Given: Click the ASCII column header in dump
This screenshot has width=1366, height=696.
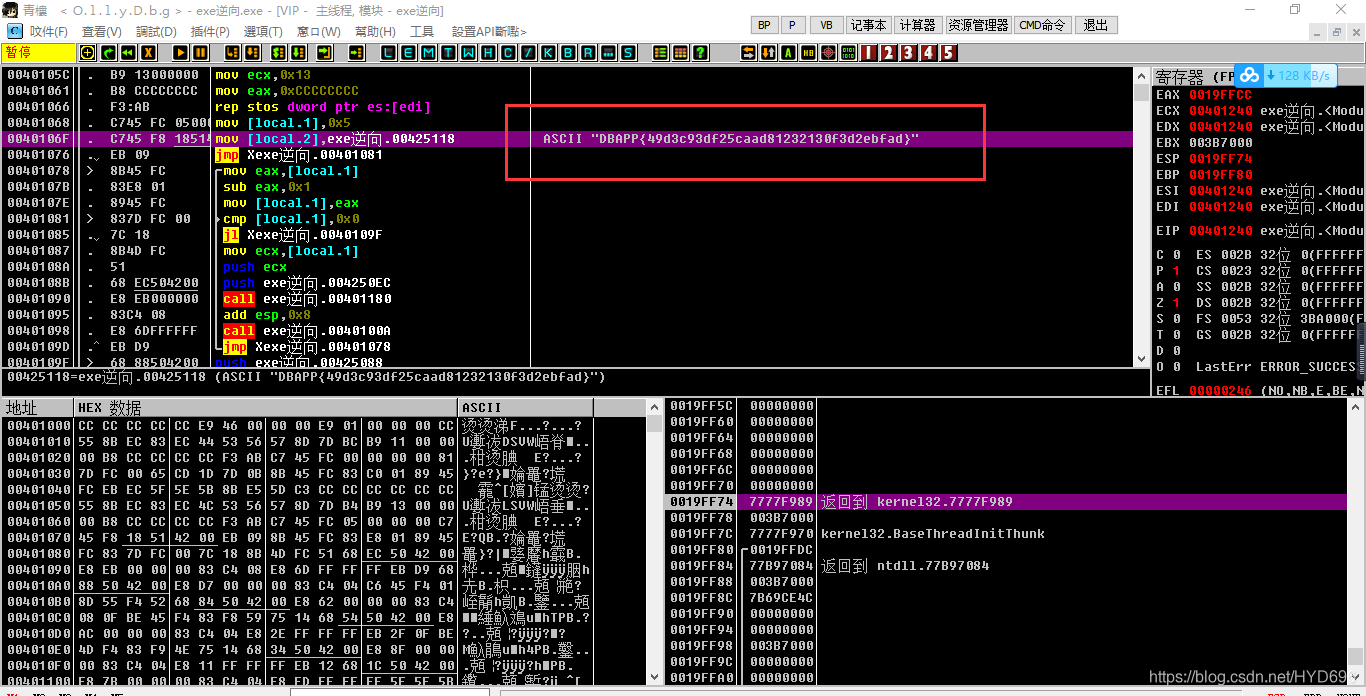Looking at the screenshot, I should tap(526, 408).
